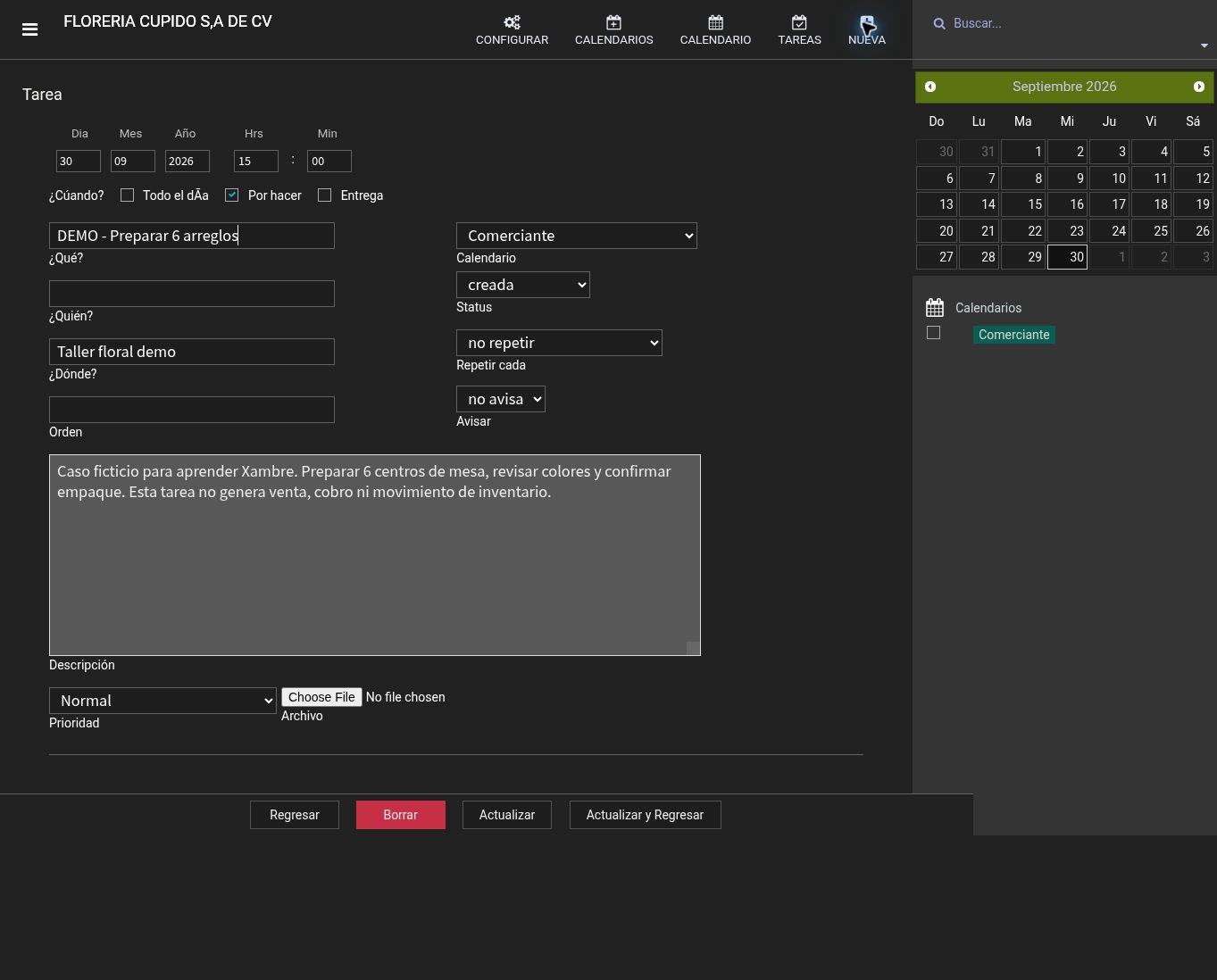This screenshot has width=1217, height=980.
Task: Click the Borrar red button
Action: click(401, 815)
